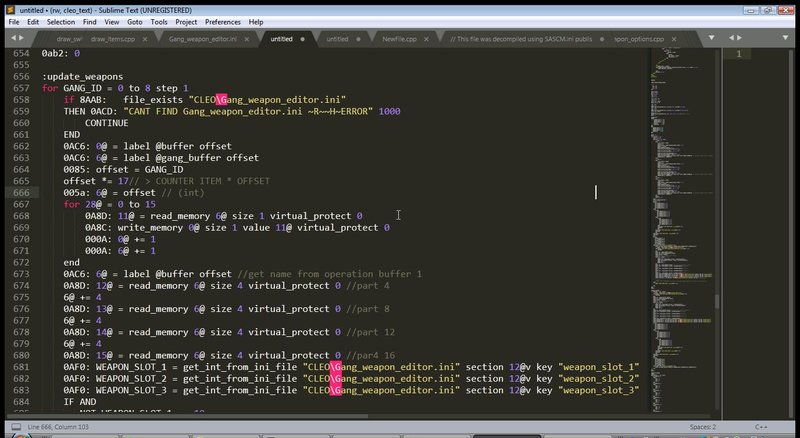Click the CONTINUE keyword on line 660
Screen dimensions: 800x438
click(106, 123)
